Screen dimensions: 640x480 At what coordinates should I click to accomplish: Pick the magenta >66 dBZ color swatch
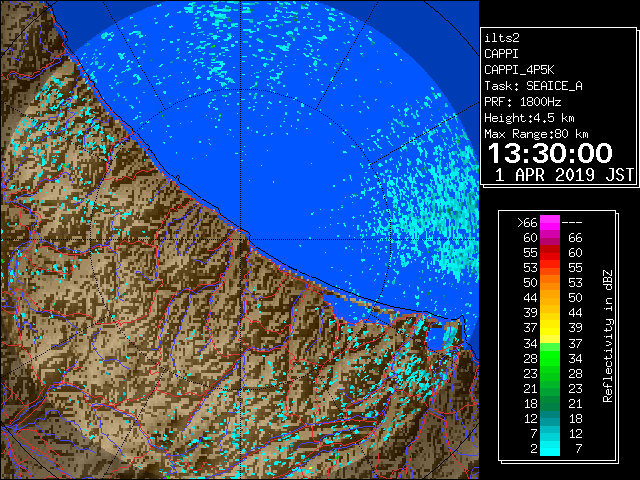pos(550,223)
